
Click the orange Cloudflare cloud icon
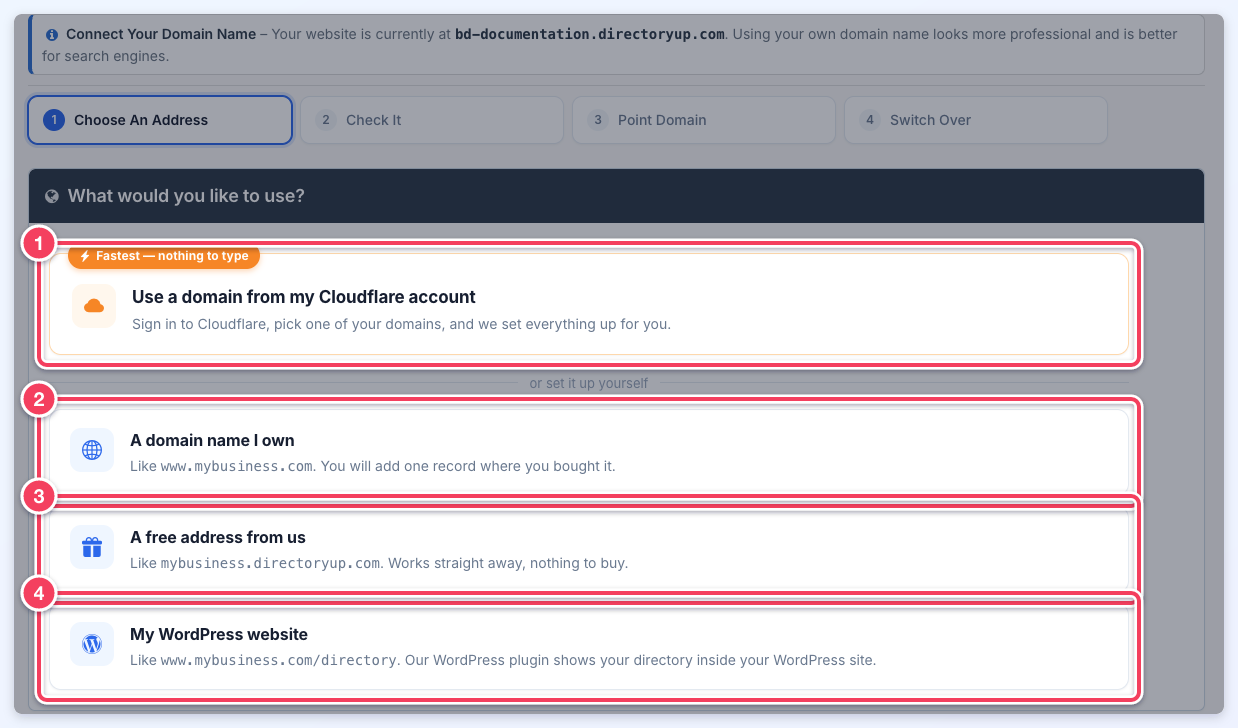click(x=94, y=306)
